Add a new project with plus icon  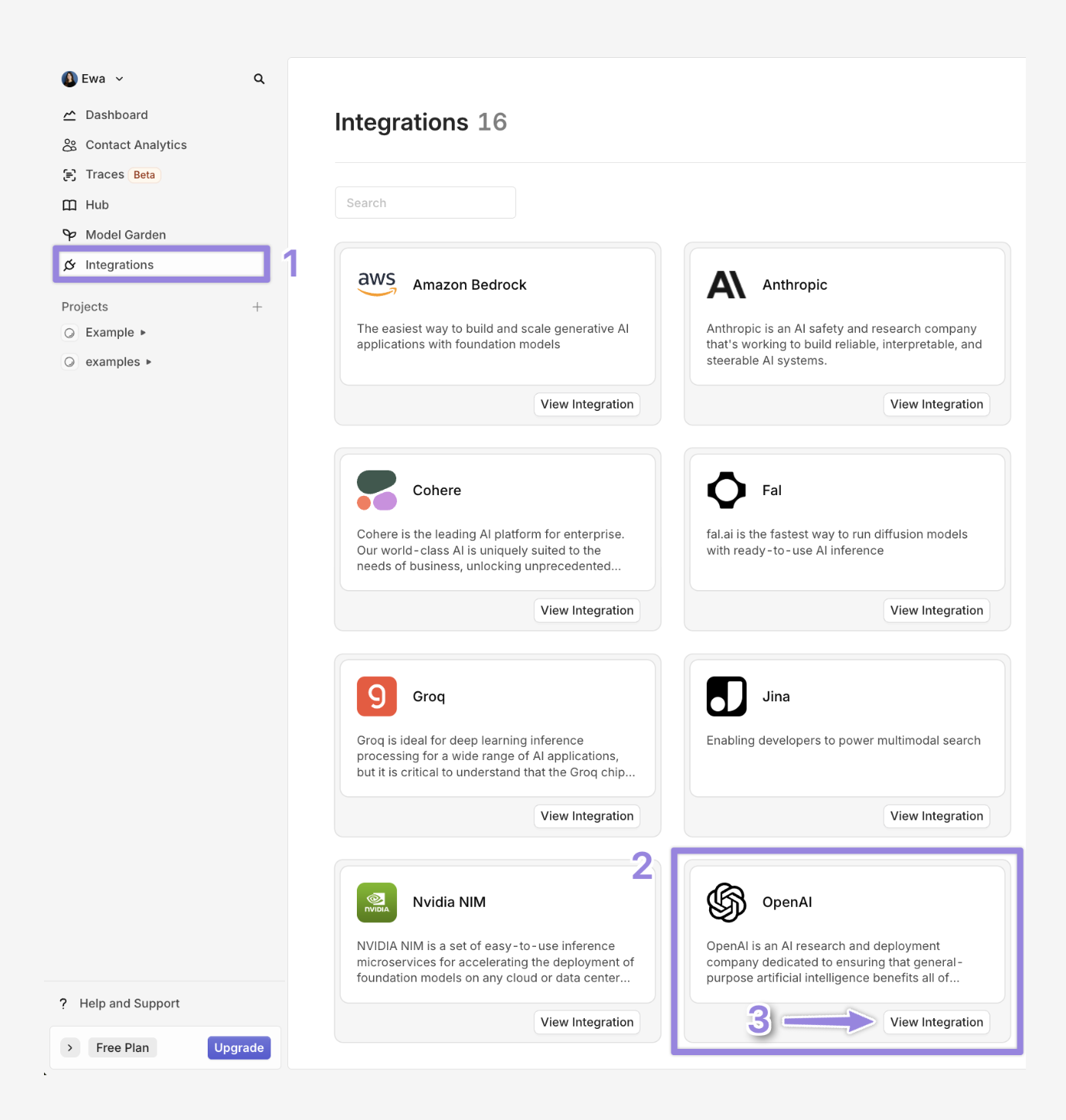tap(257, 307)
